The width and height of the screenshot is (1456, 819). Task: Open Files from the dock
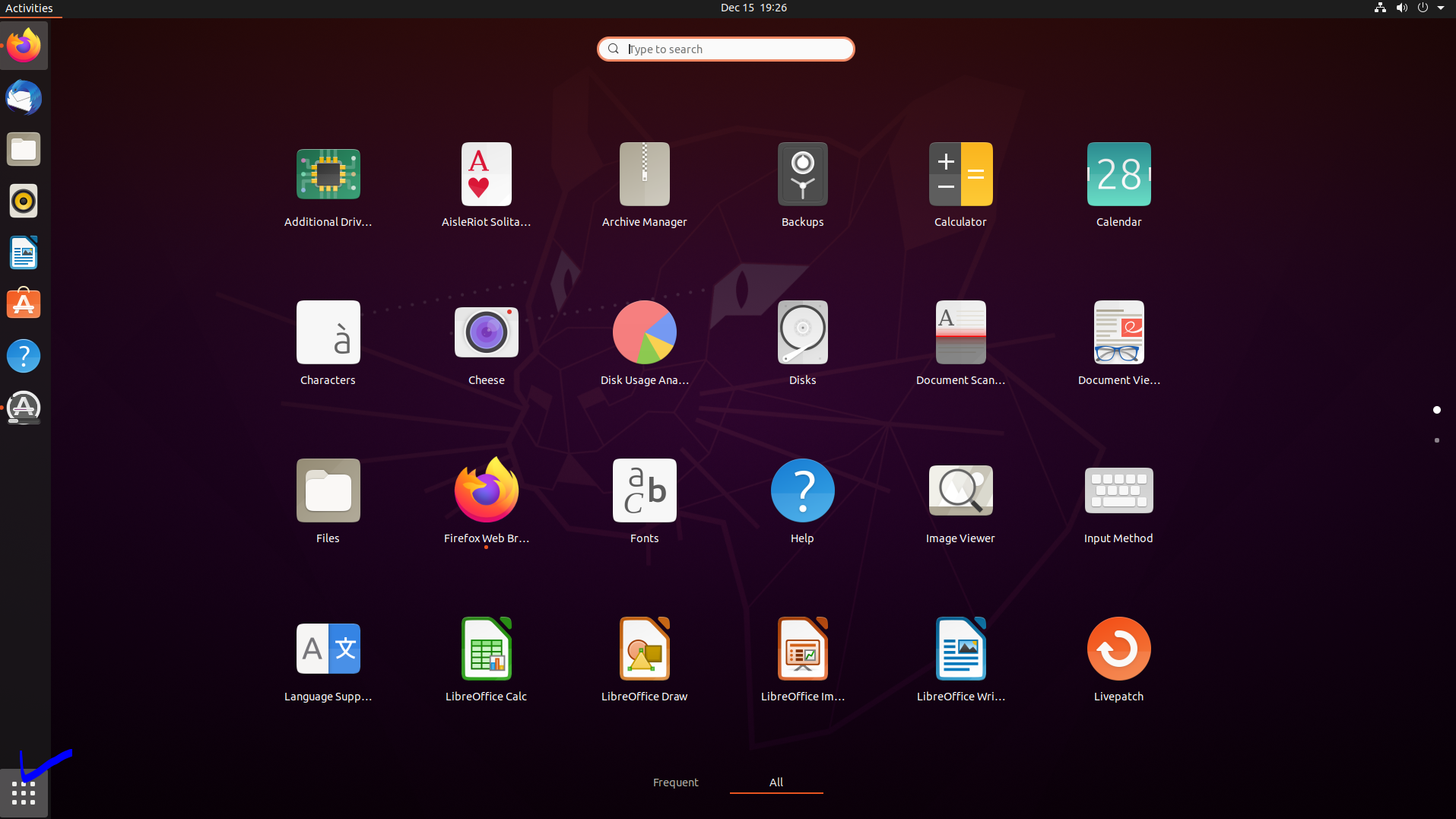24,150
